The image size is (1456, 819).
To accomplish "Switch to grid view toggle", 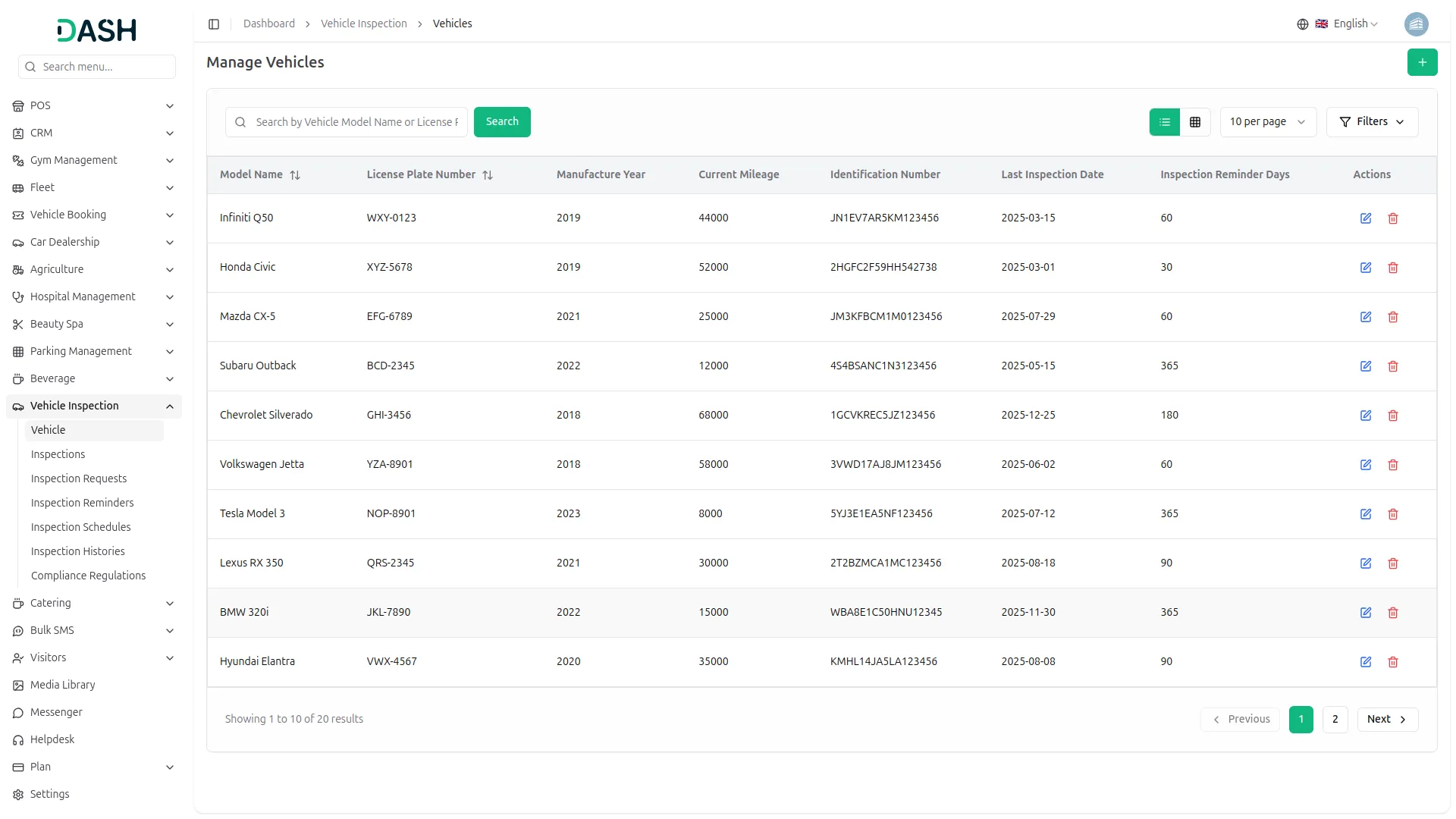I will 1195,122.
